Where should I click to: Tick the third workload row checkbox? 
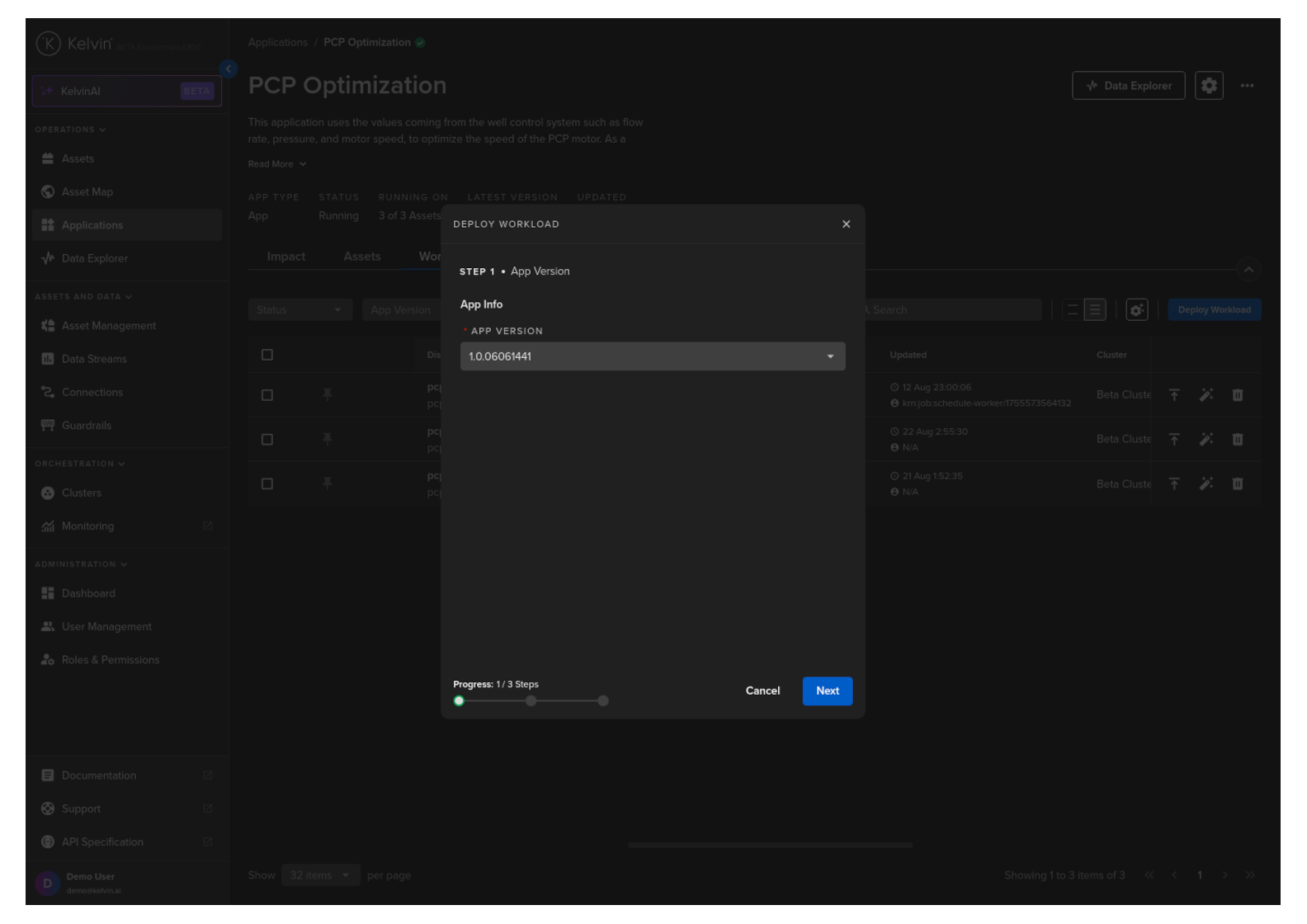(267, 484)
